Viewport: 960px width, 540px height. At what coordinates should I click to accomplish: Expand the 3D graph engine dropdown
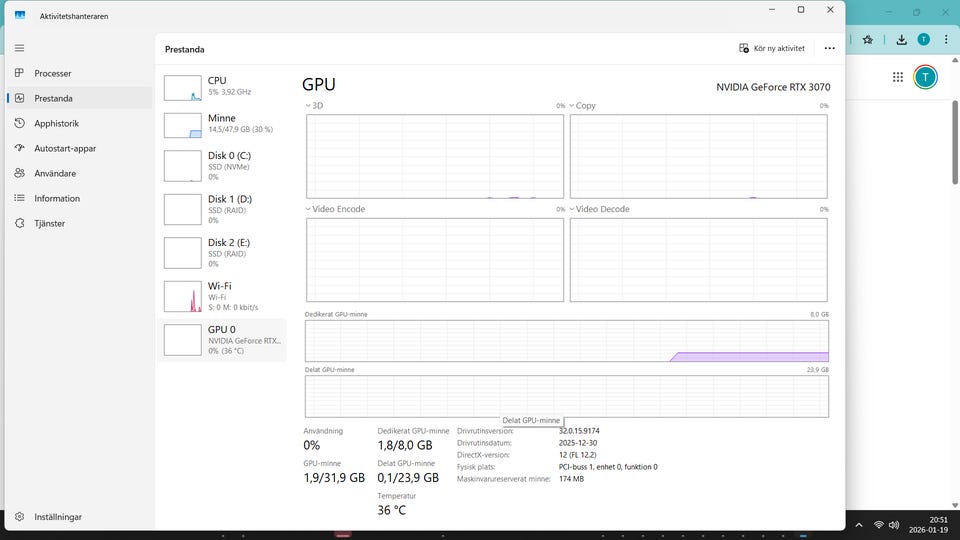coord(308,105)
